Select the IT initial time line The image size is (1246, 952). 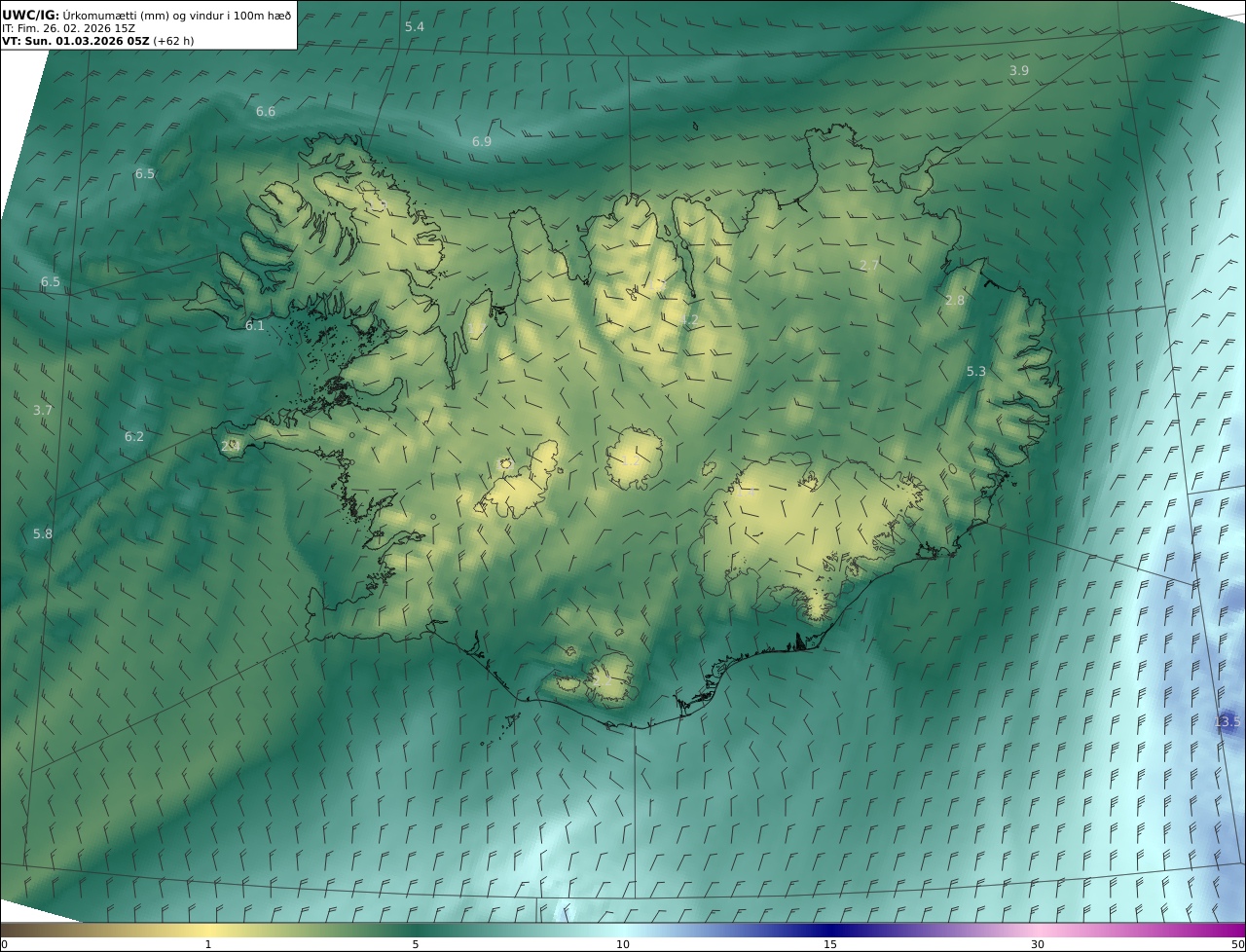point(69,27)
